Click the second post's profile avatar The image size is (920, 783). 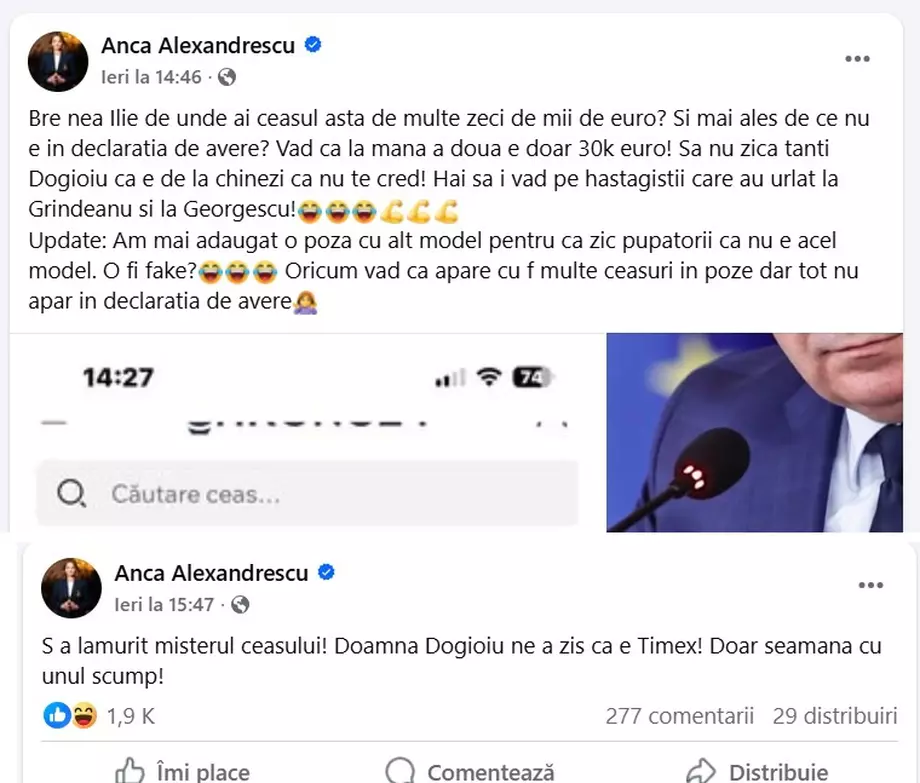tap(71, 588)
